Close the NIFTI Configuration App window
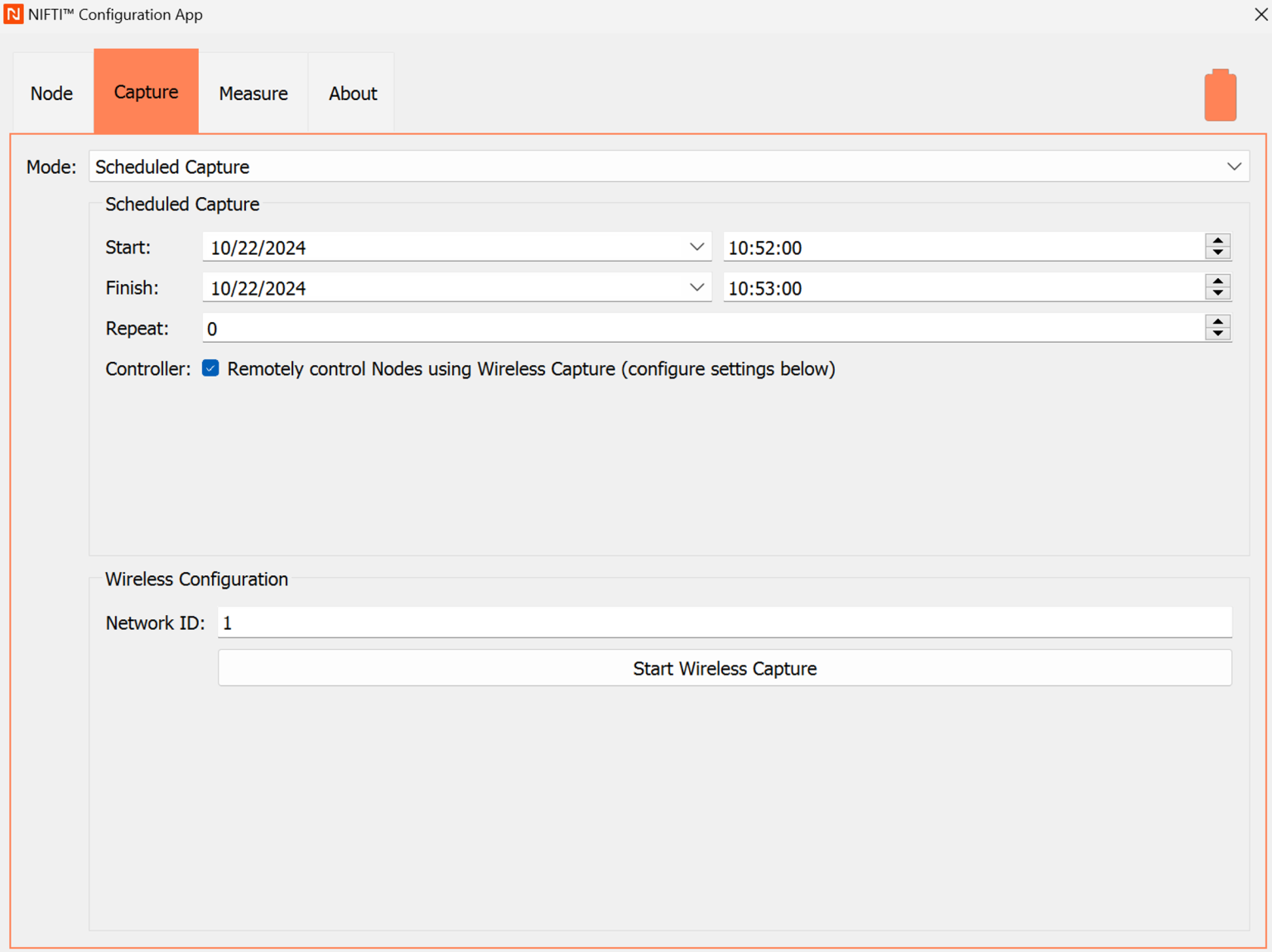 point(1260,14)
